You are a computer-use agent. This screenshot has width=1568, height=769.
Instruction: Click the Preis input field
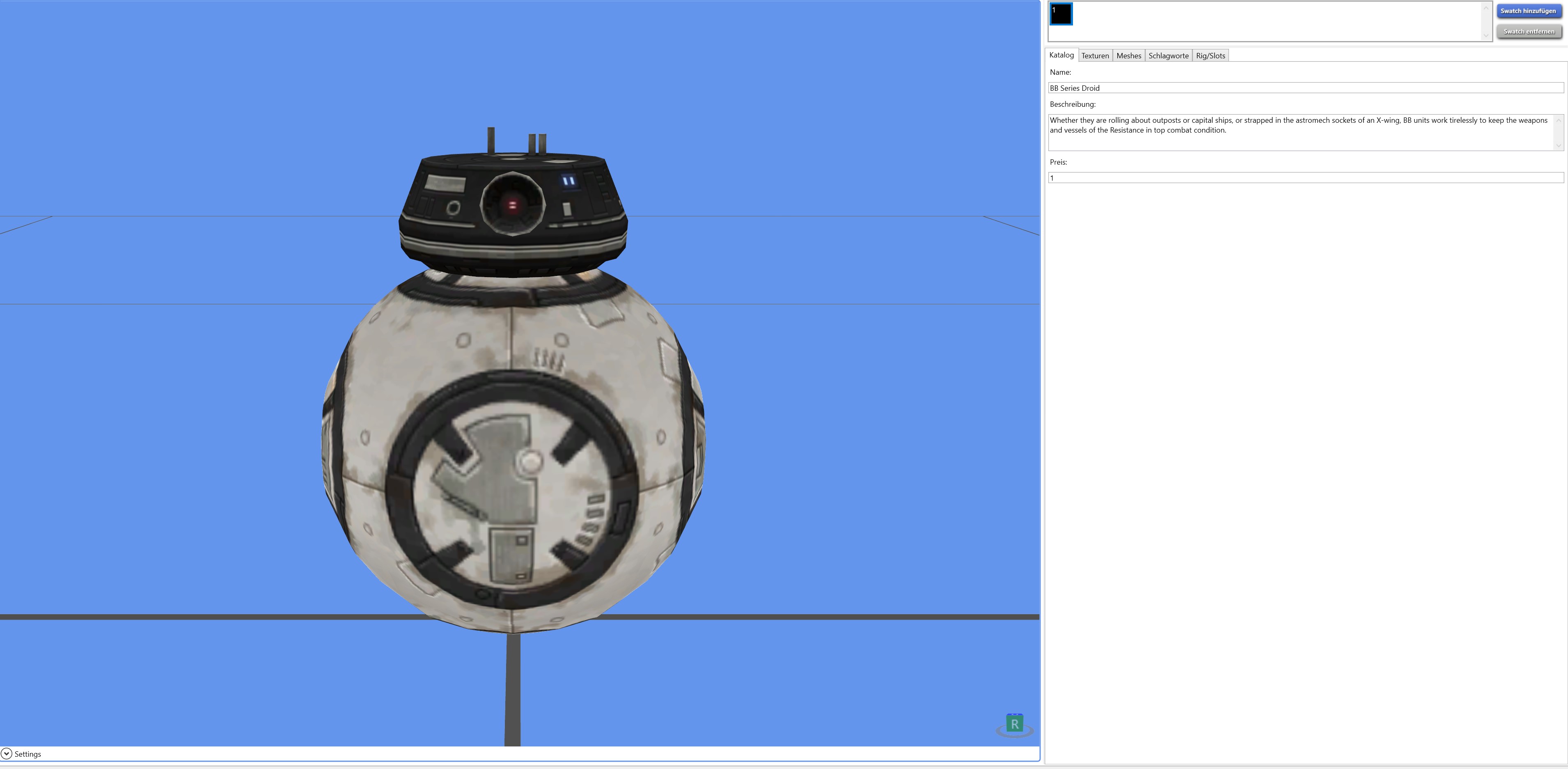click(x=1306, y=178)
